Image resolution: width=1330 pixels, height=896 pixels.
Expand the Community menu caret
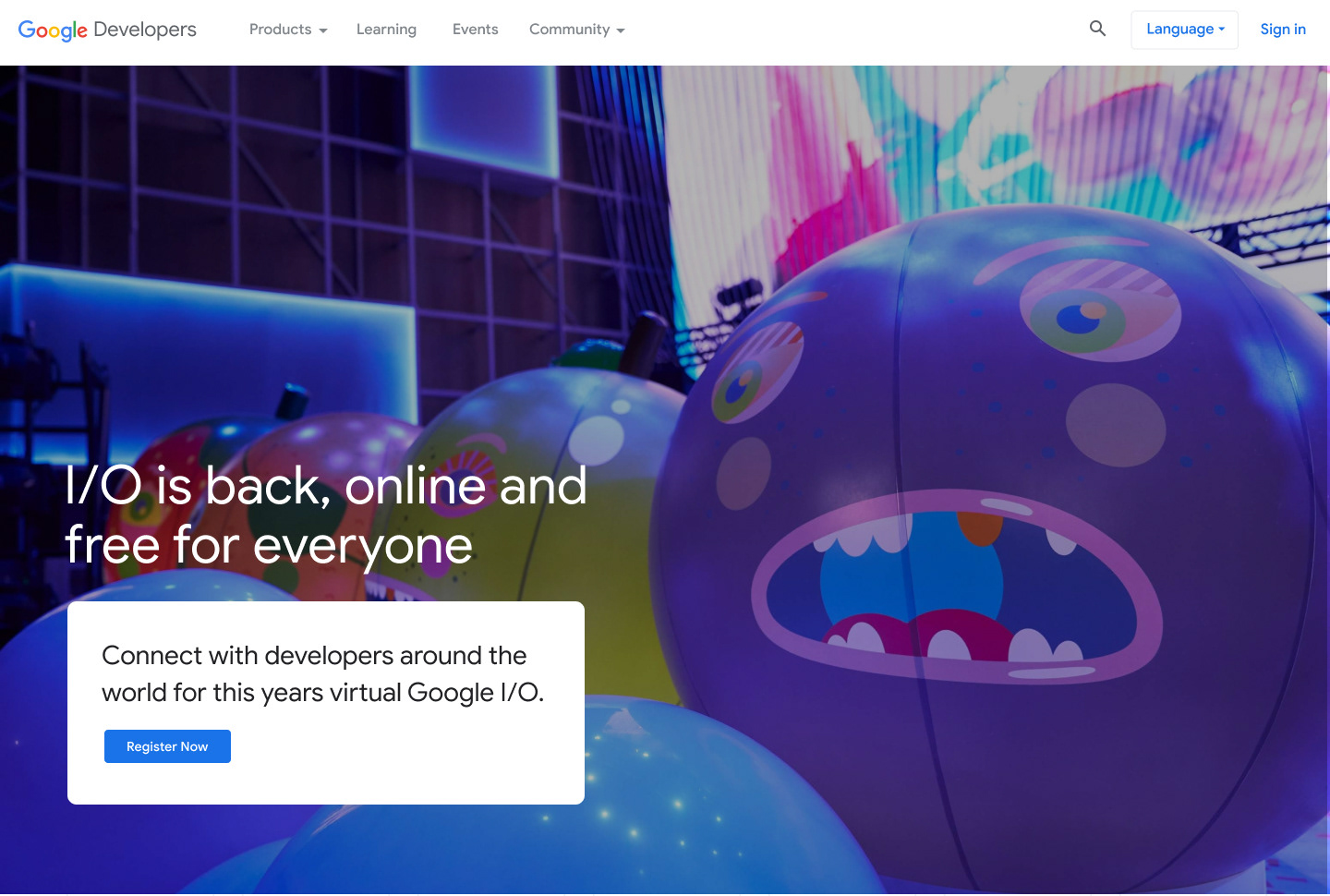[621, 30]
